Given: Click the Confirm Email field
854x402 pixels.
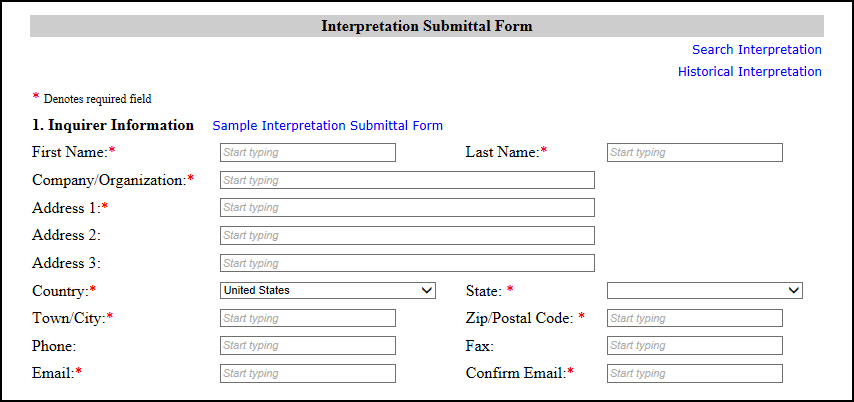Looking at the screenshot, I should point(694,373).
